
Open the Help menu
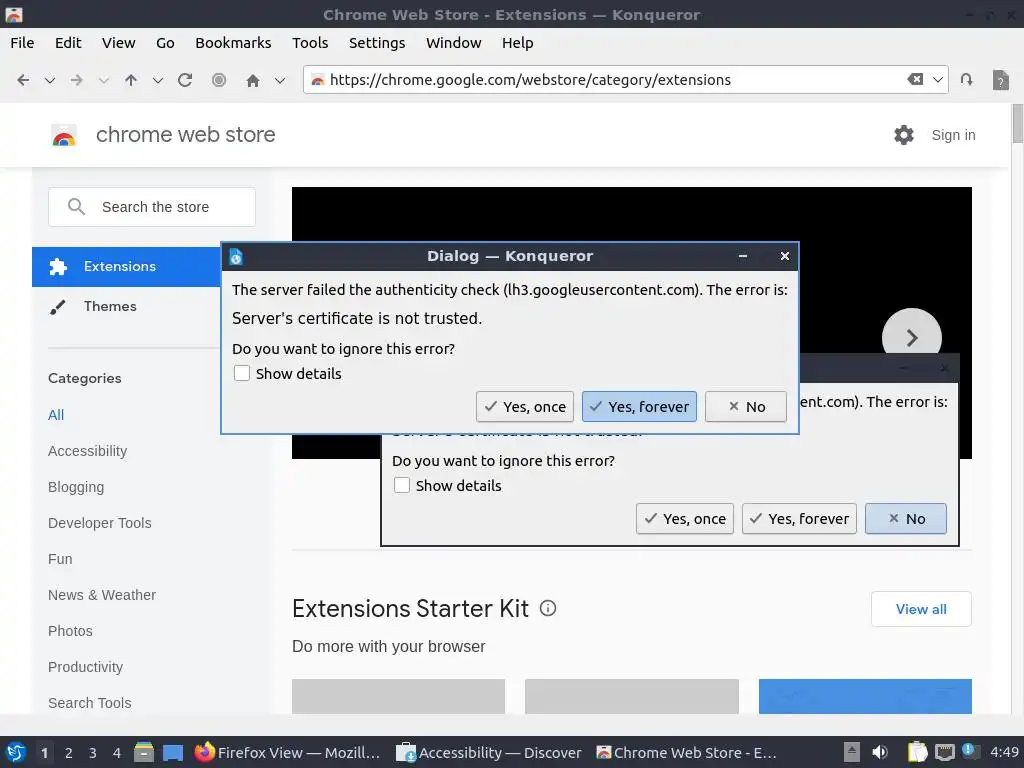click(x=517, y=43)
